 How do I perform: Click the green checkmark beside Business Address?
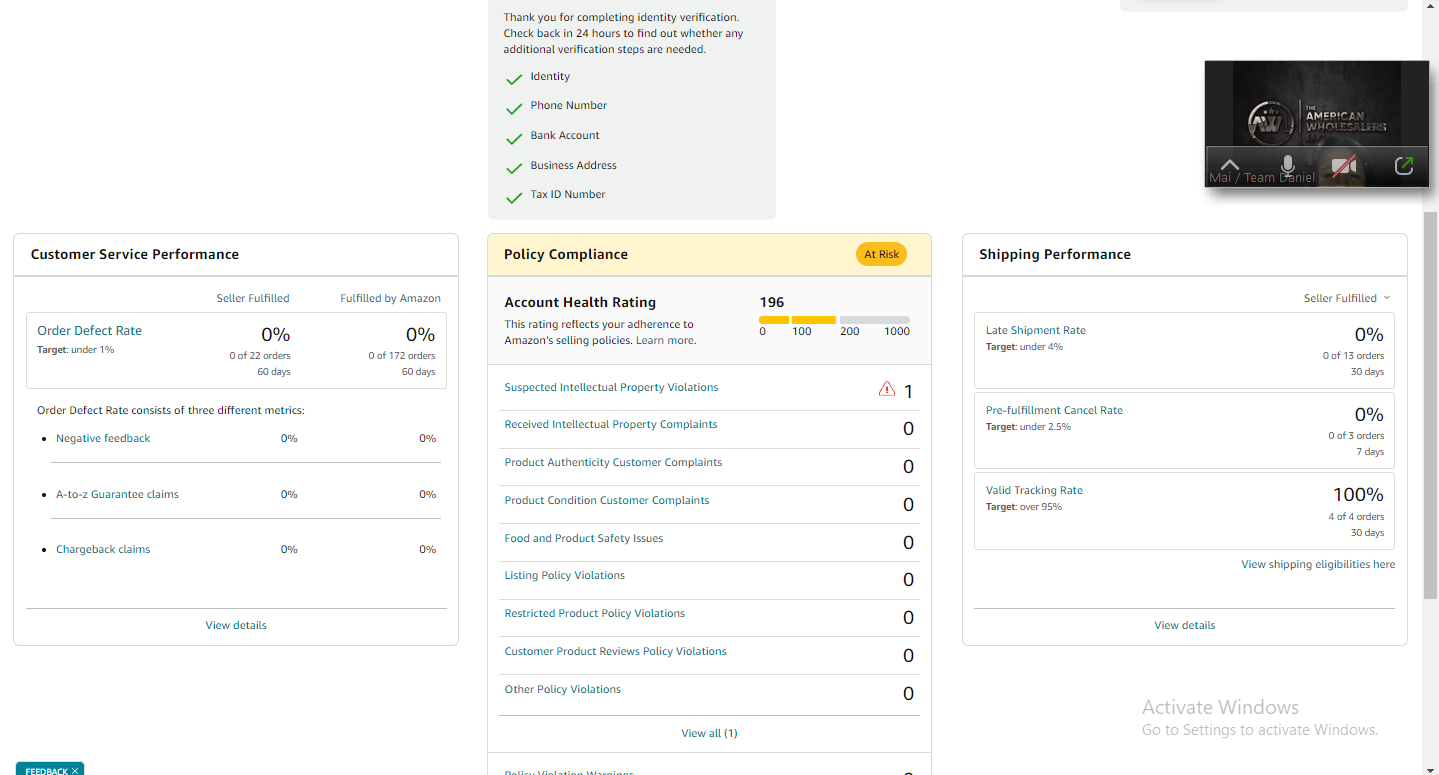(x=514, y=168)
